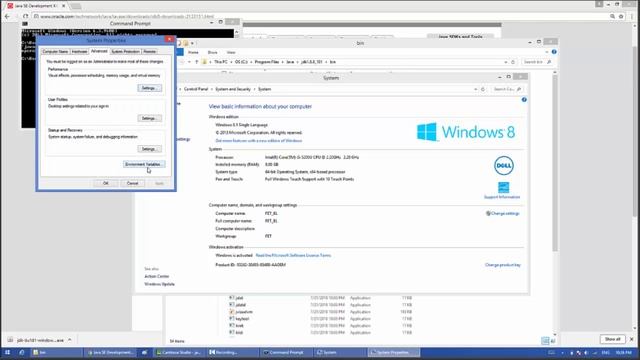Click Program Files breadcrumb in bin window
Image resolution: width=640 pixels, height=360 pixels.
(x=267, y=62)
